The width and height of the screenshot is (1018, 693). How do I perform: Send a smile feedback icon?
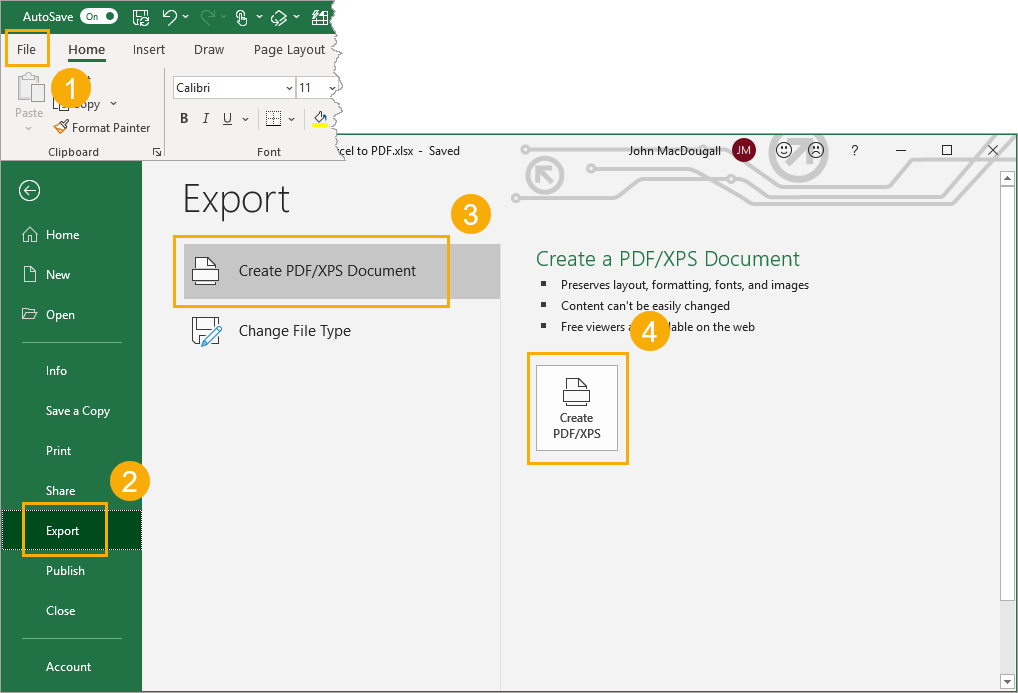(x=784, y=150)
